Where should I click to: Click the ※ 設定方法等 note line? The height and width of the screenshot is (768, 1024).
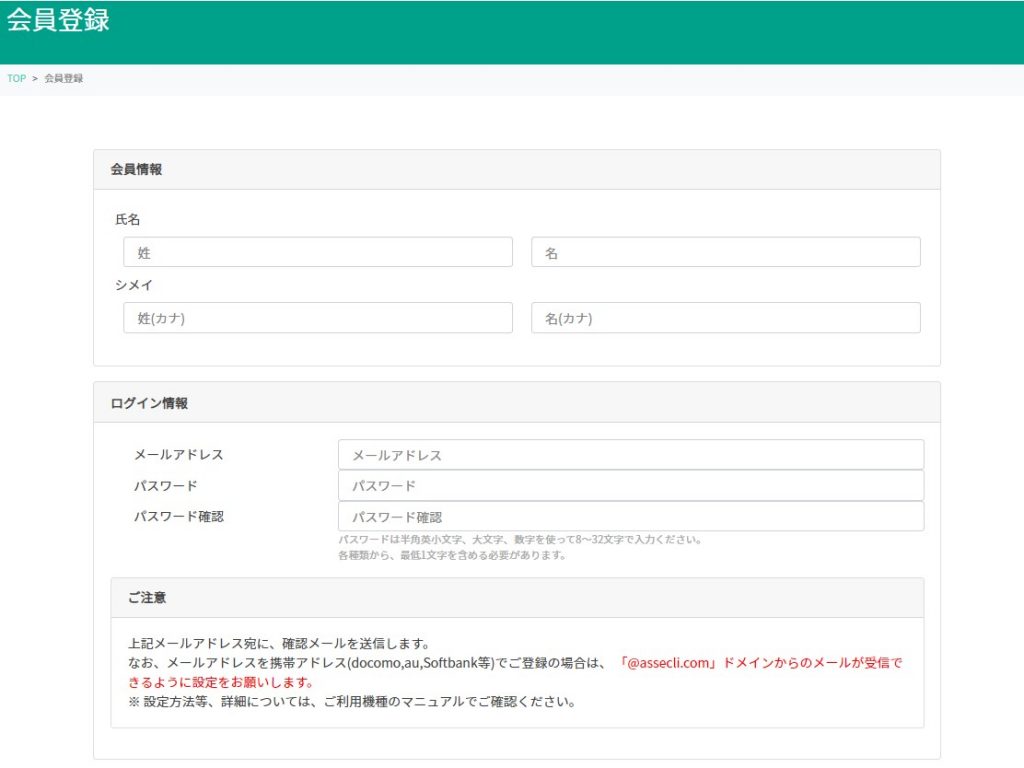click(351, 701)
